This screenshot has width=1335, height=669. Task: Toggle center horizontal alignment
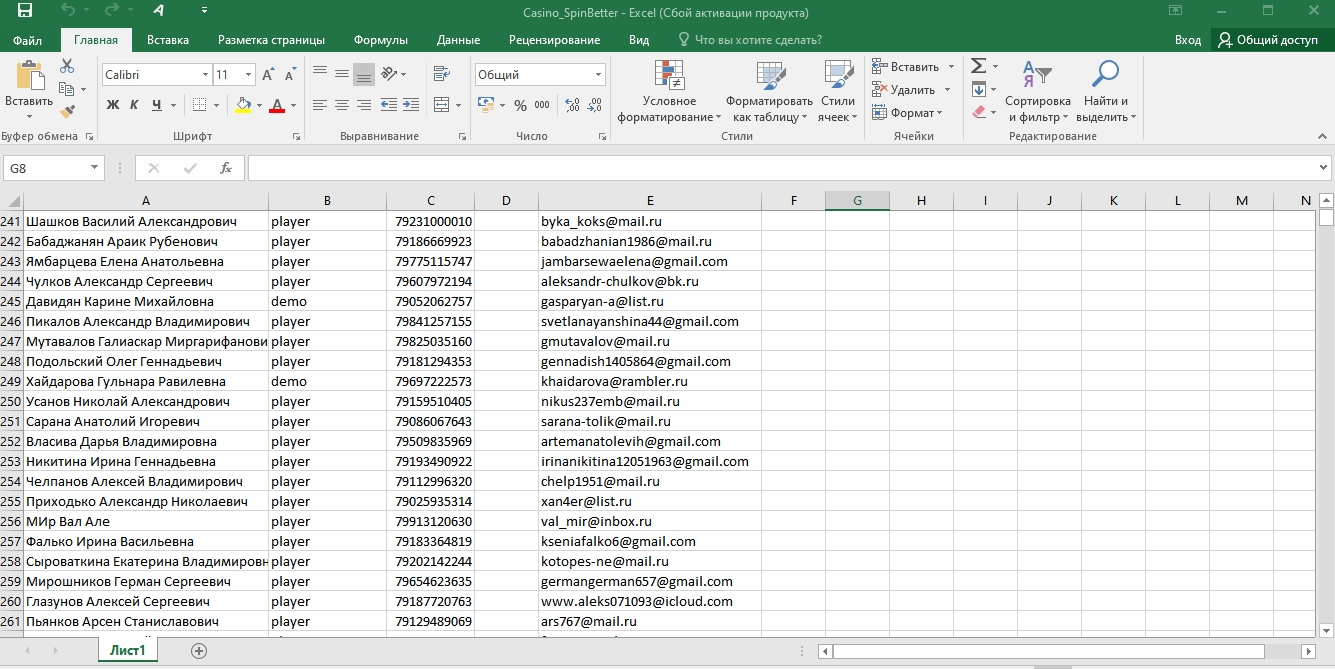341,105
